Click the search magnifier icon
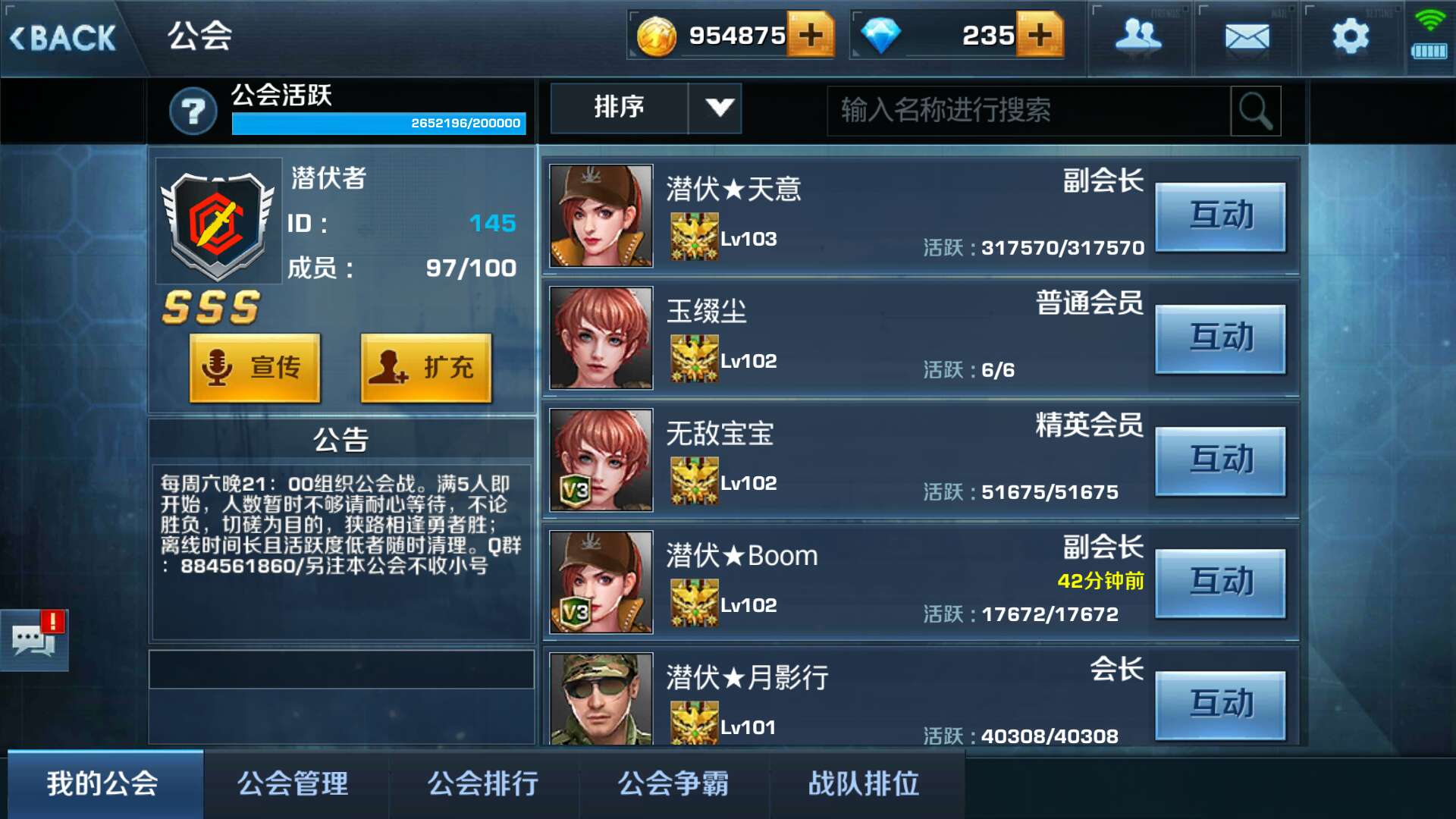This screenshot has width=1456, height=819. click(x=1256, y=111)
